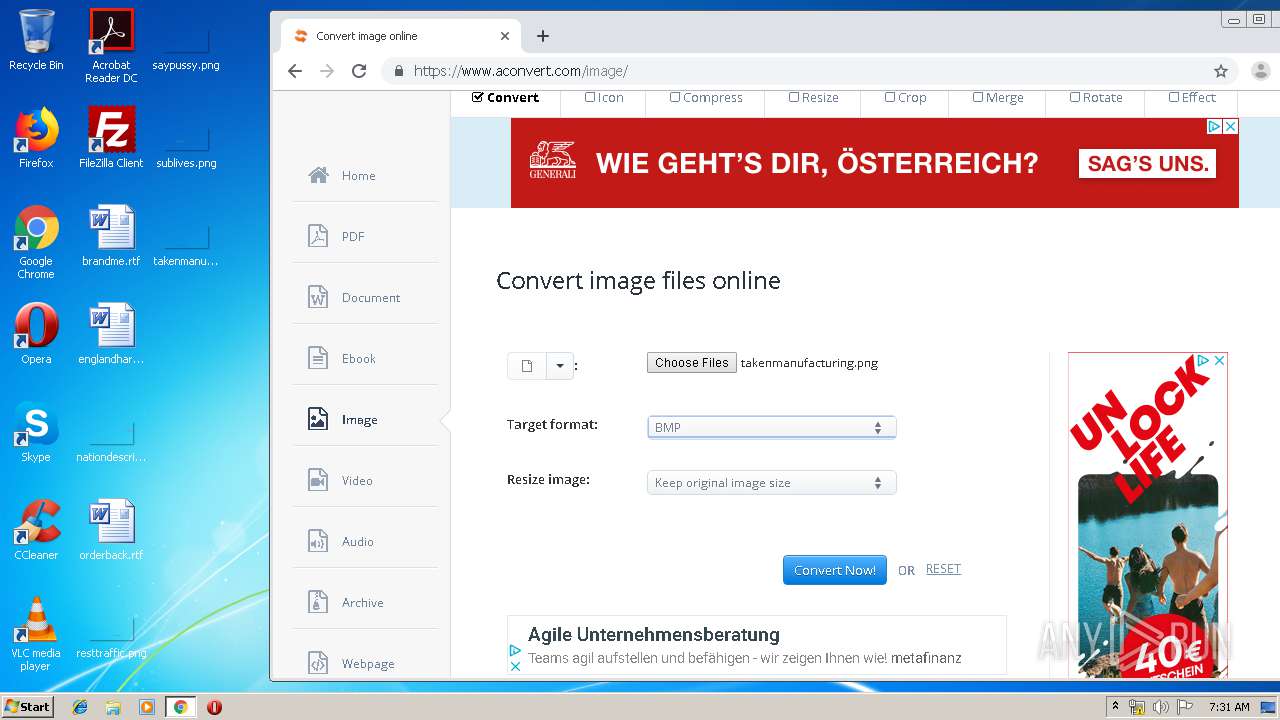Check the Rotate checkbox

click(1075, 97)
